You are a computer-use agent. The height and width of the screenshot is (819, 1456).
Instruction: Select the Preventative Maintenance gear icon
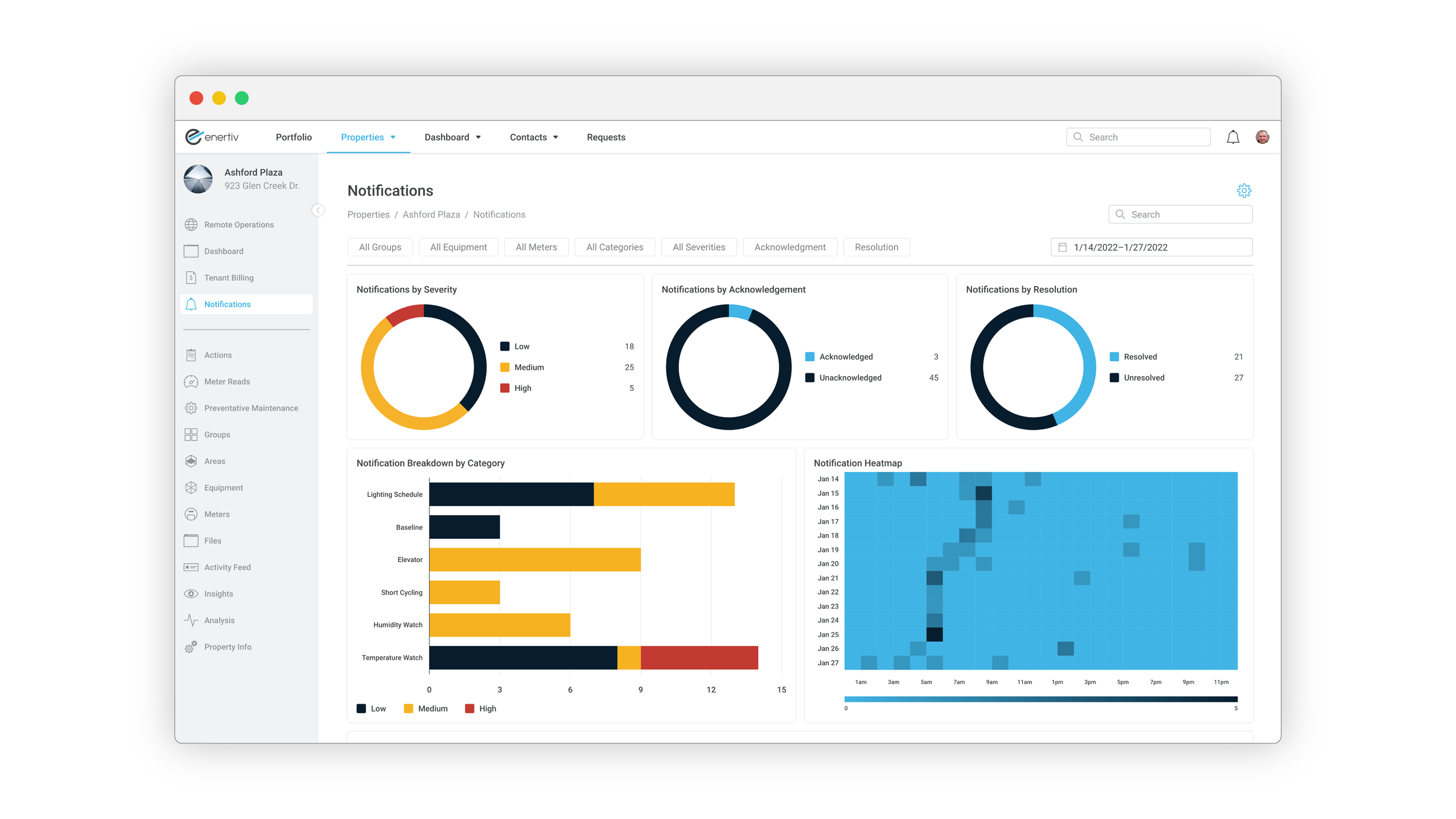191,408
